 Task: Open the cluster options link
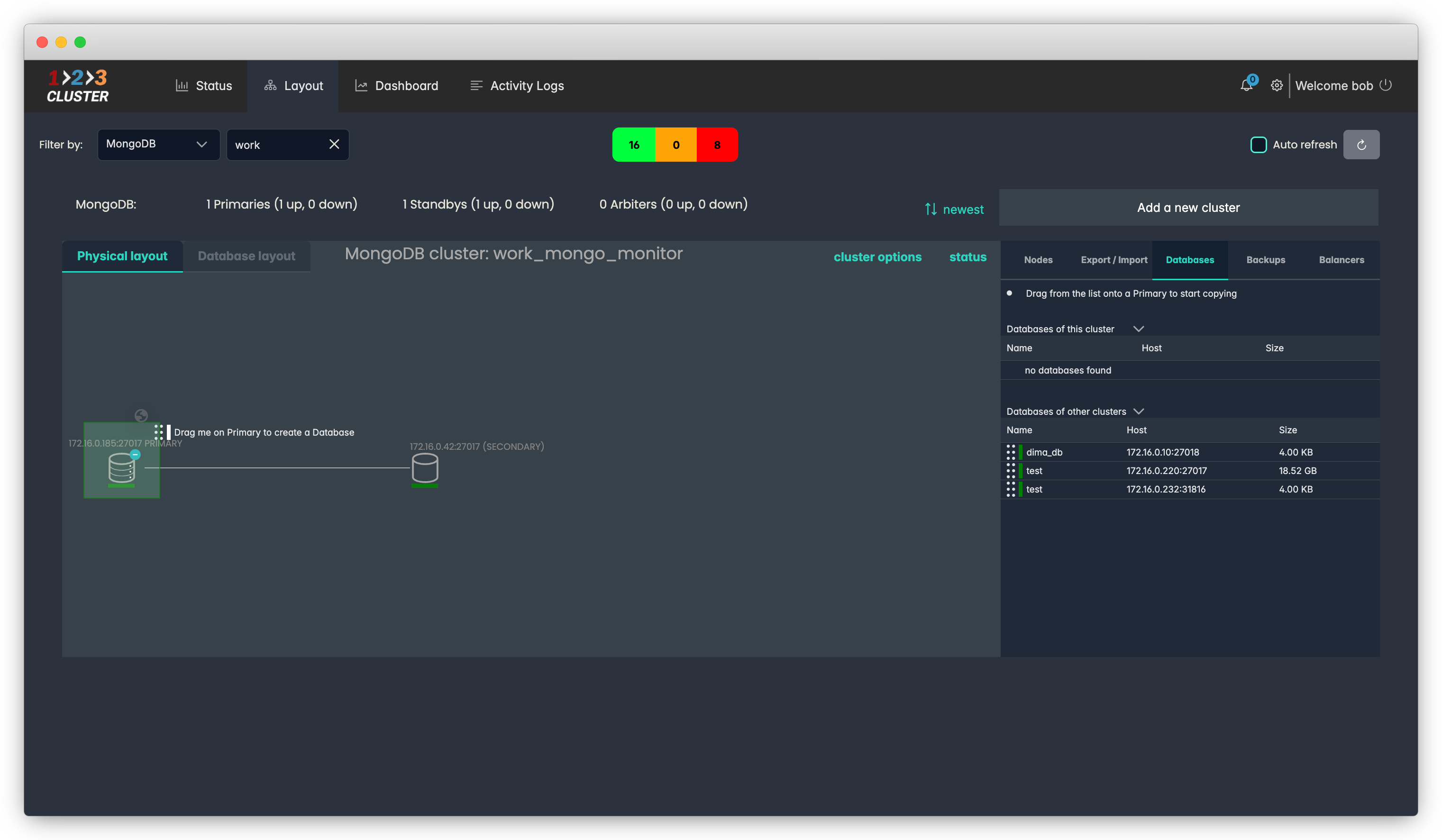tap(877, 257)
